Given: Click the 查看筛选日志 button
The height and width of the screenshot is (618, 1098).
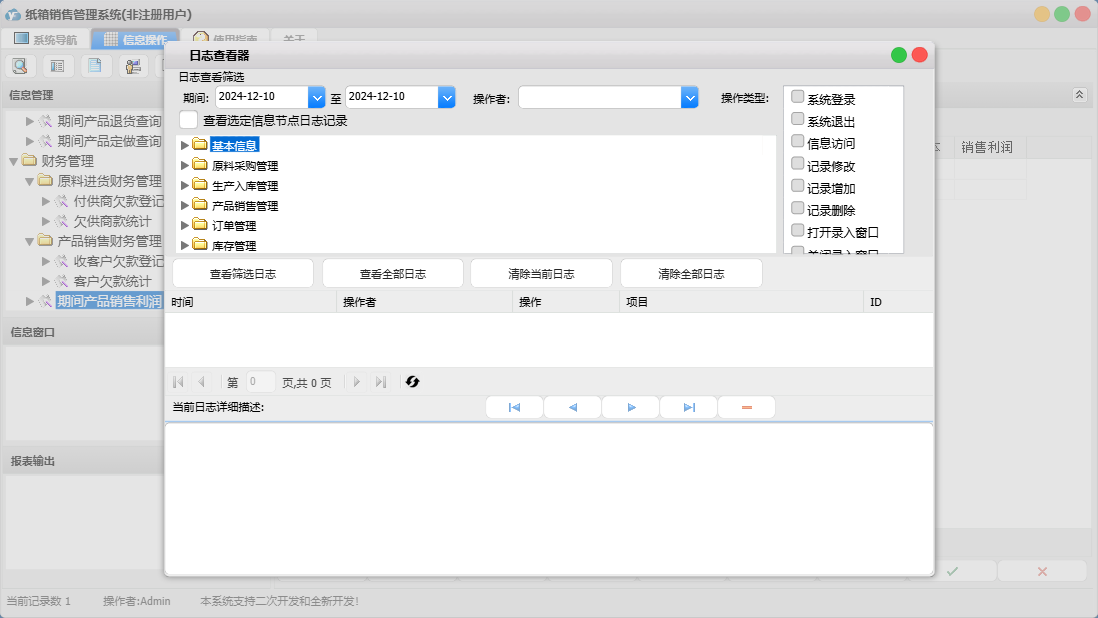Looking at the screenshot, I should (243, 274).
